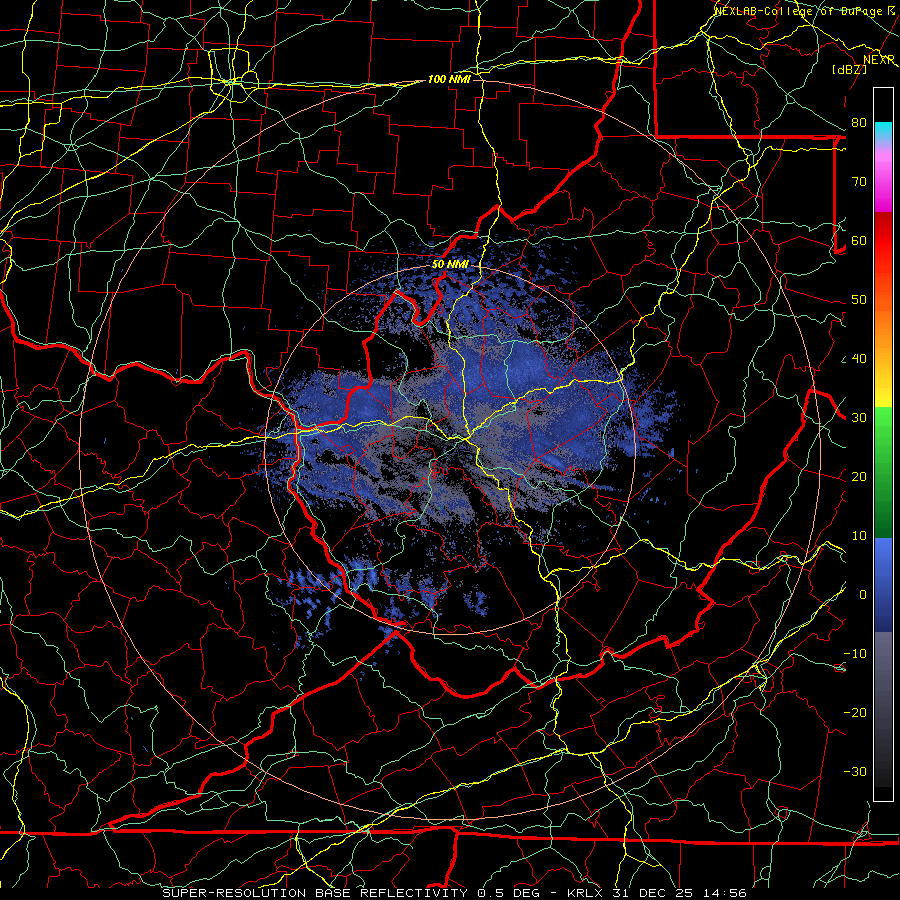900x900 pixels.
Task: Pick the cyan segment of the color bar
Action: point(883,131)
